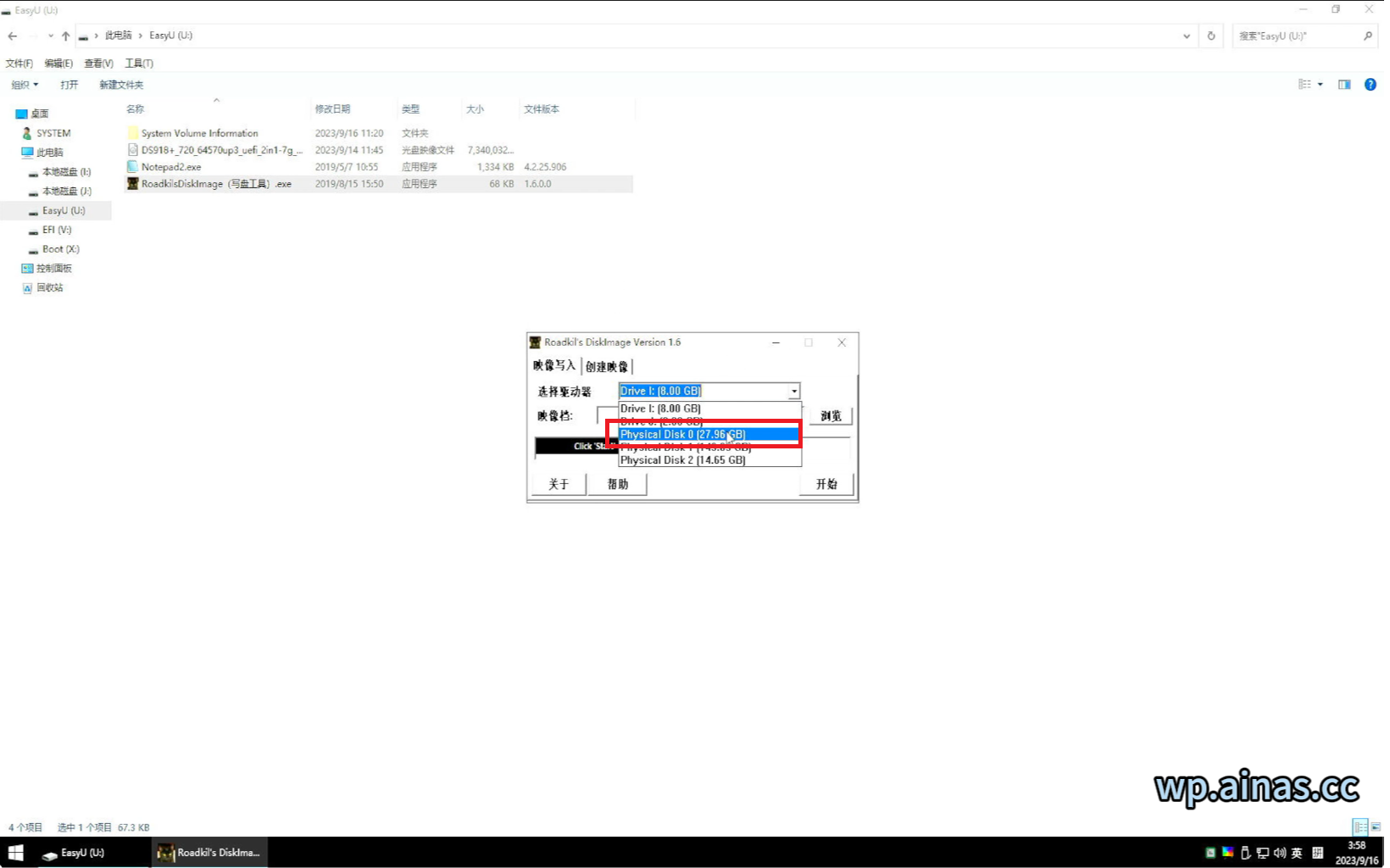Open safely remove USB tray icon

(1245, 853)
